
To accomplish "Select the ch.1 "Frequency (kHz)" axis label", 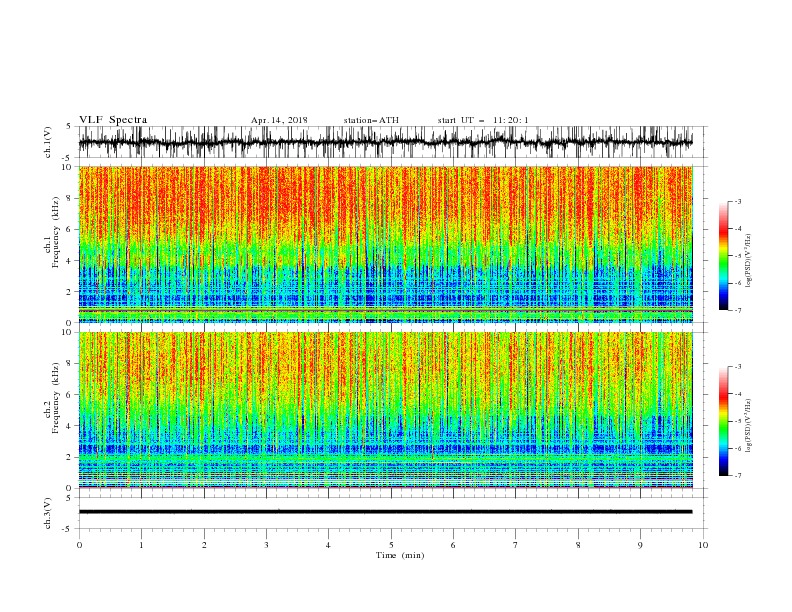I will [x=56, y=233].
